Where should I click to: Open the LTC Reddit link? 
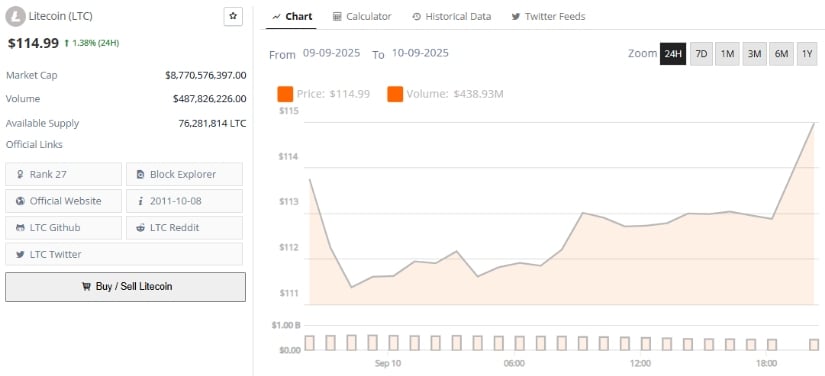click(184, 228)
